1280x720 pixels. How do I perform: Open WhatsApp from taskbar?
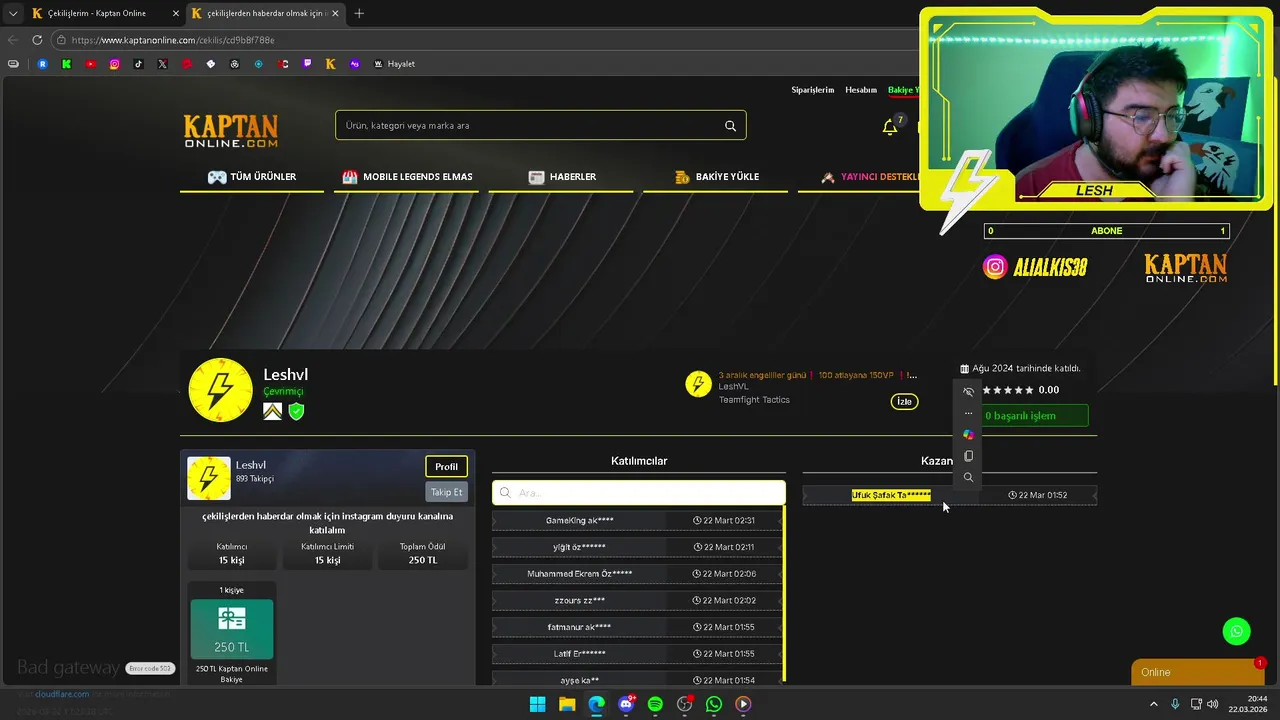tap(714, 704)
